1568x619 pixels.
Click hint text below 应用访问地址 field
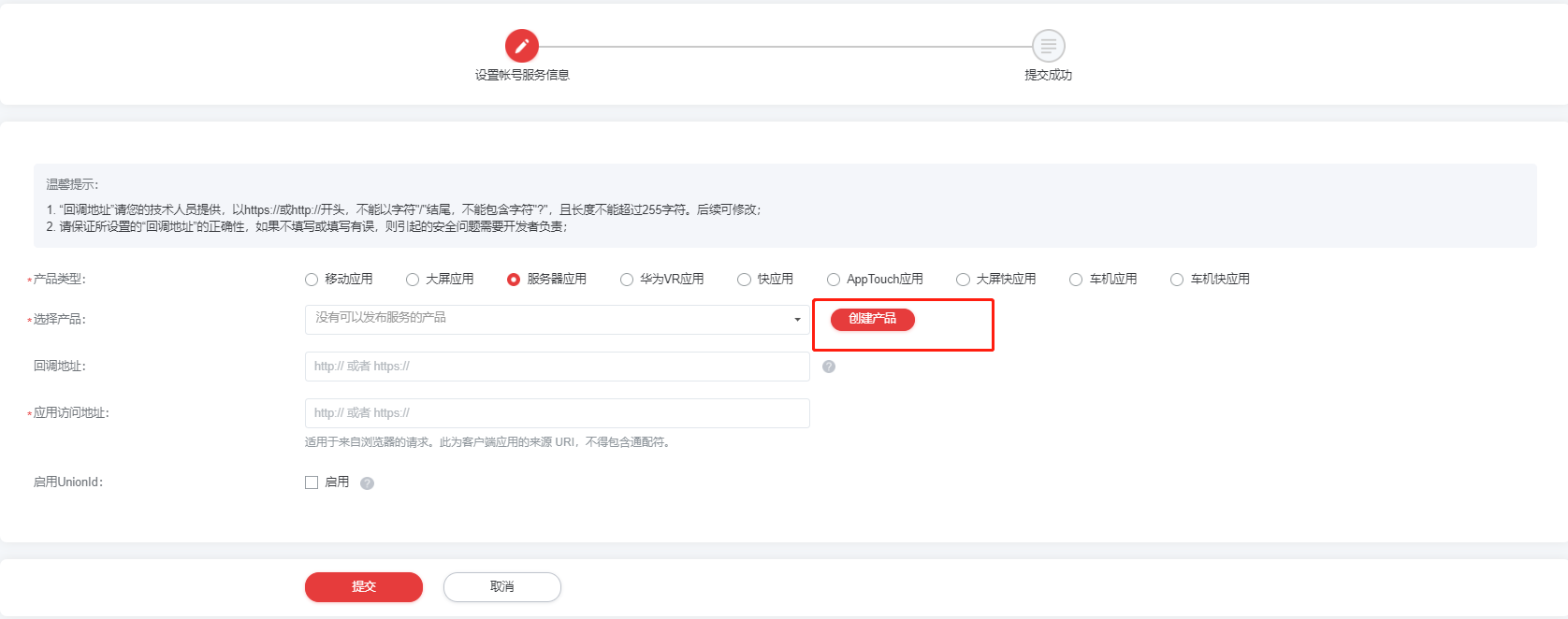[488, 442]
